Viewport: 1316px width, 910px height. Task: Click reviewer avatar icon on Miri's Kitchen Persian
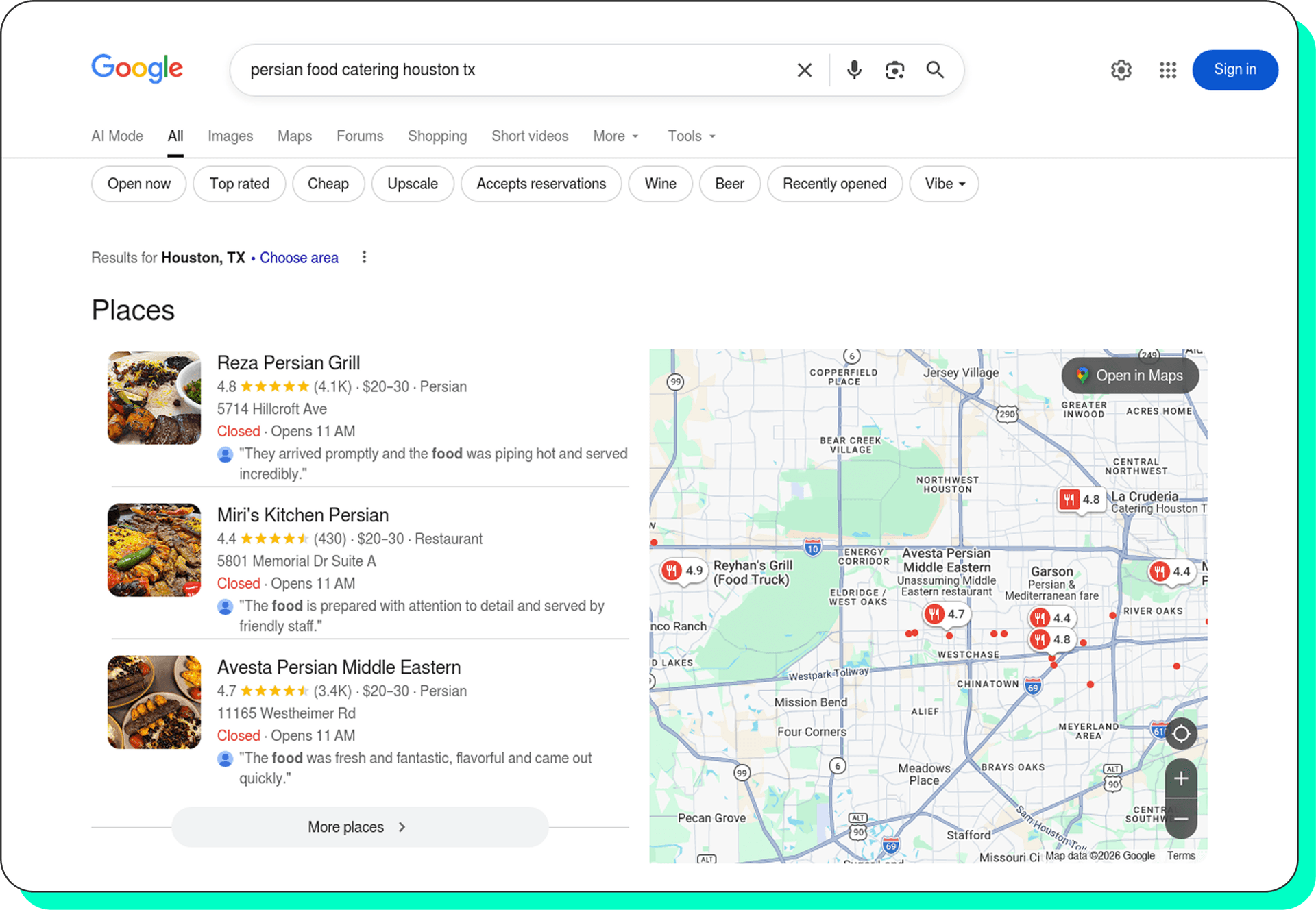pyautogui.click(x=225, y=606)
